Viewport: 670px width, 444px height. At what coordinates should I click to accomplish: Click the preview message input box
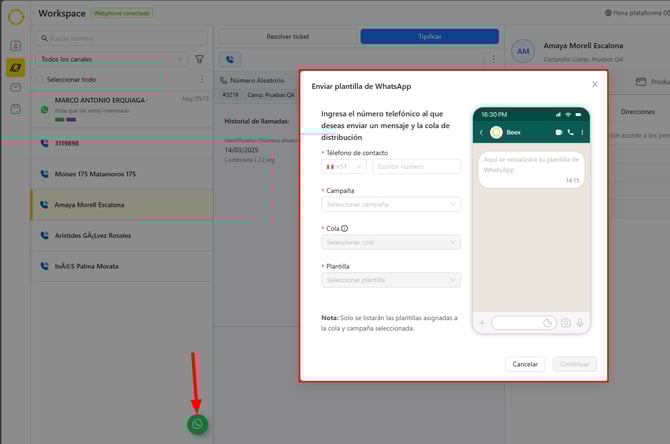pyautogui.click(x=523, y=323)
